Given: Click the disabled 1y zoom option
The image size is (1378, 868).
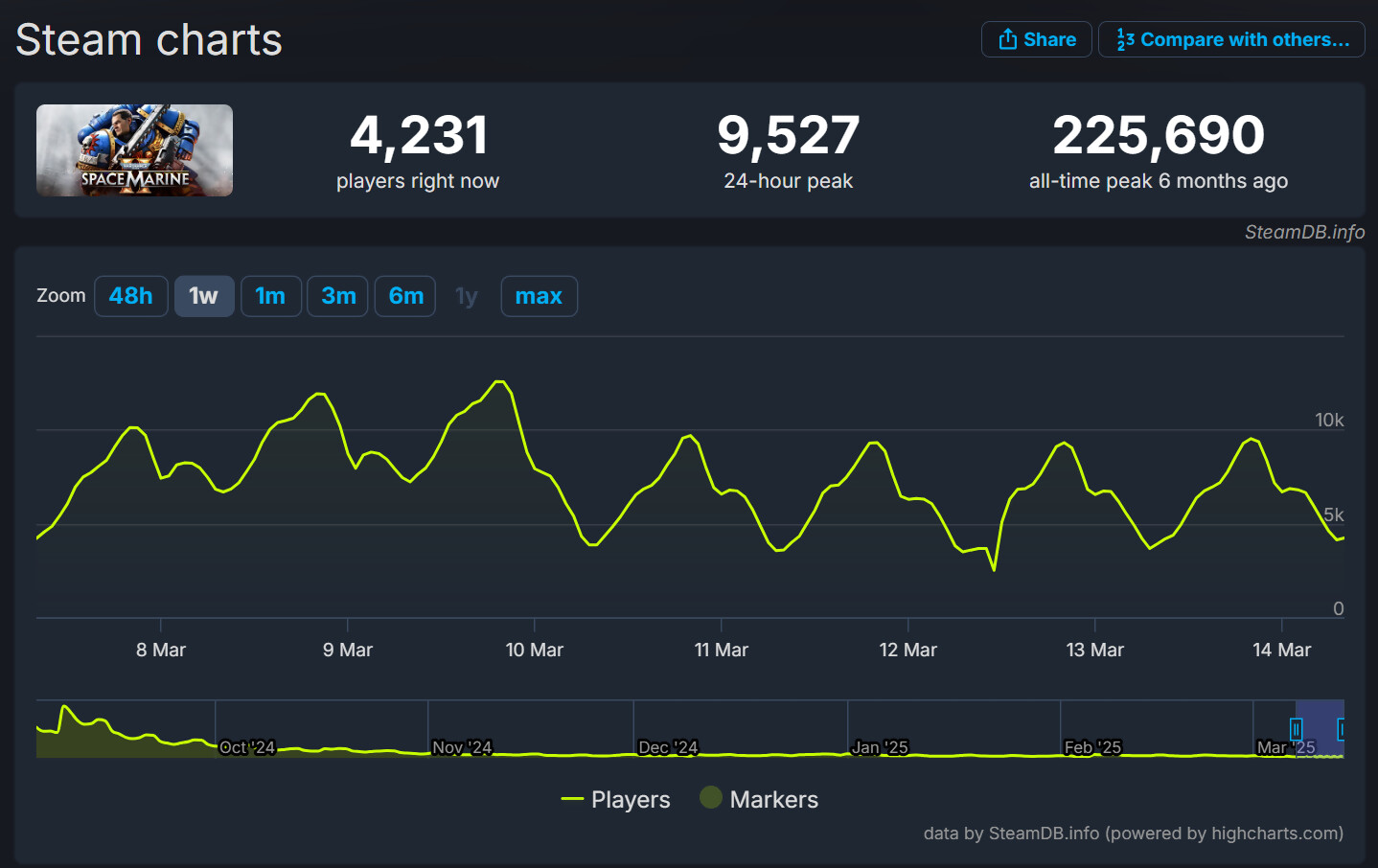Looking at the screenshot, I should pos(467,296).
